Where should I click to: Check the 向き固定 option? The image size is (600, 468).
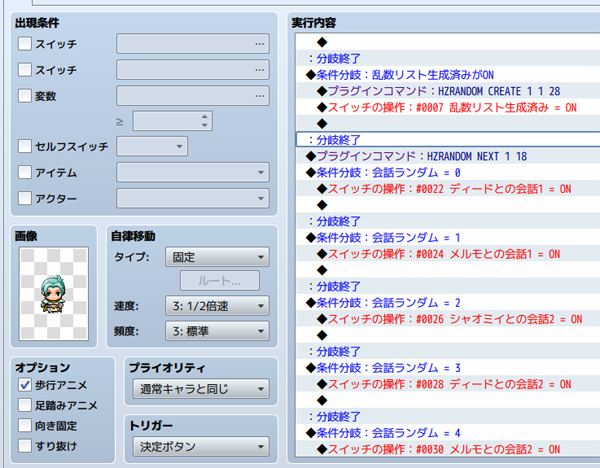(25, 425)
